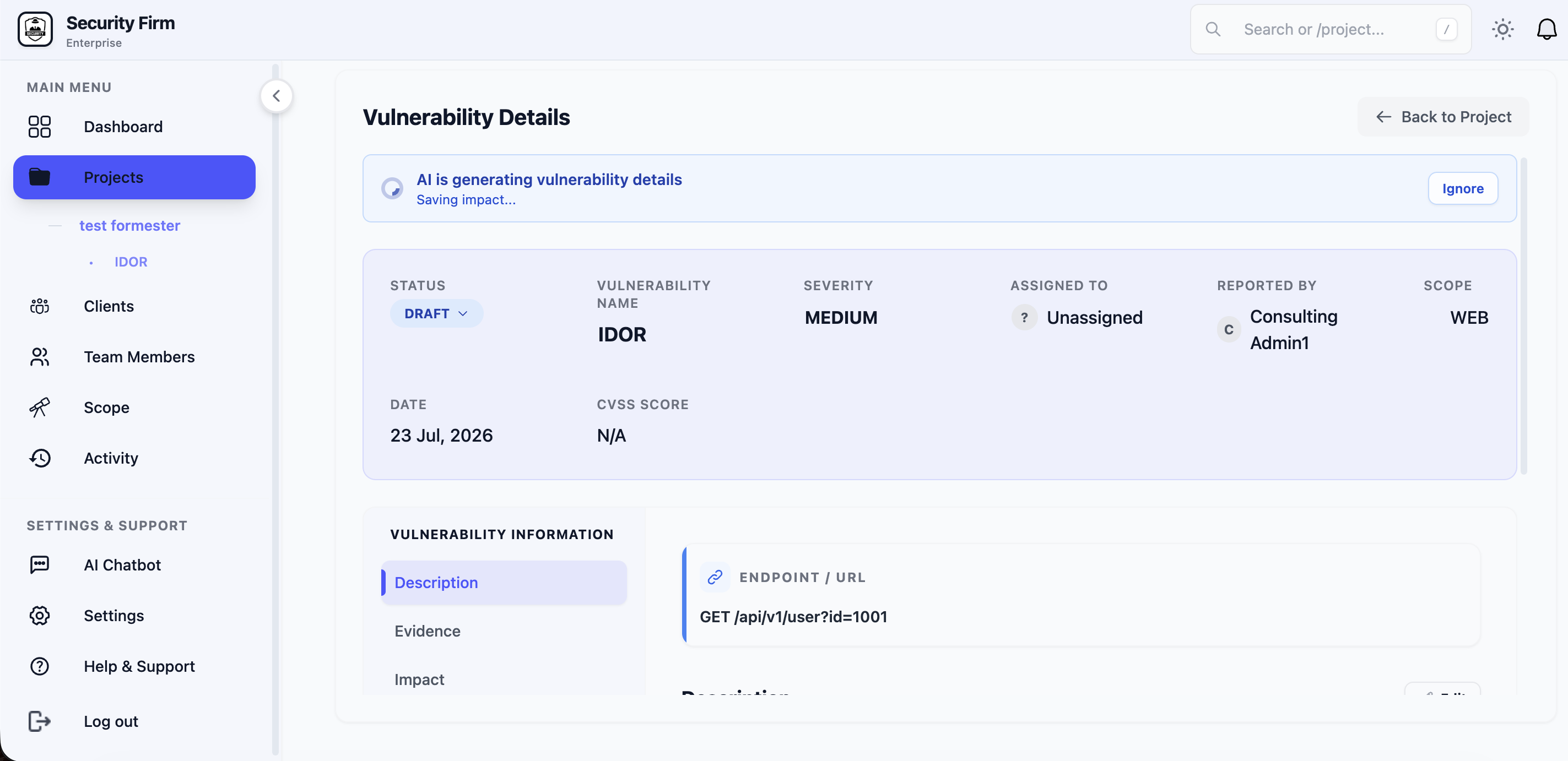The width and height of the screenshot is (1568, 761).
Task: Click MEDIUM severity value
Action: point(841,317)
